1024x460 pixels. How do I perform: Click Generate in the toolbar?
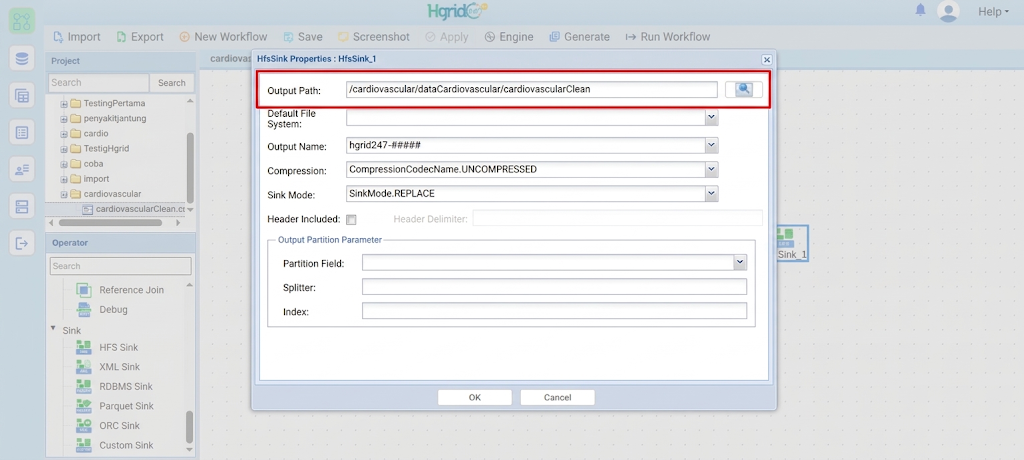point(579,37)
